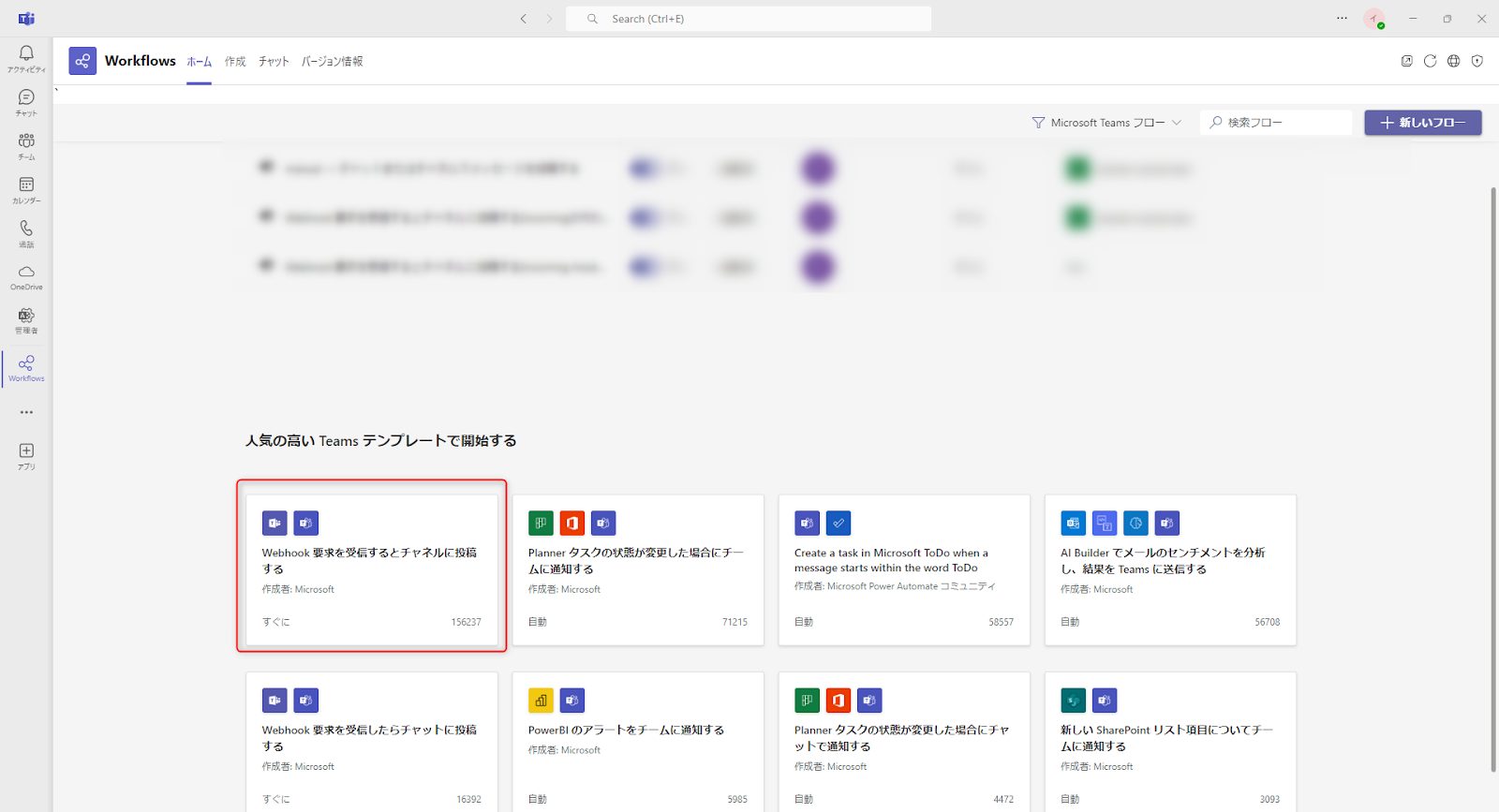Click the vertical scrollbar on the right

(1493, 479)
